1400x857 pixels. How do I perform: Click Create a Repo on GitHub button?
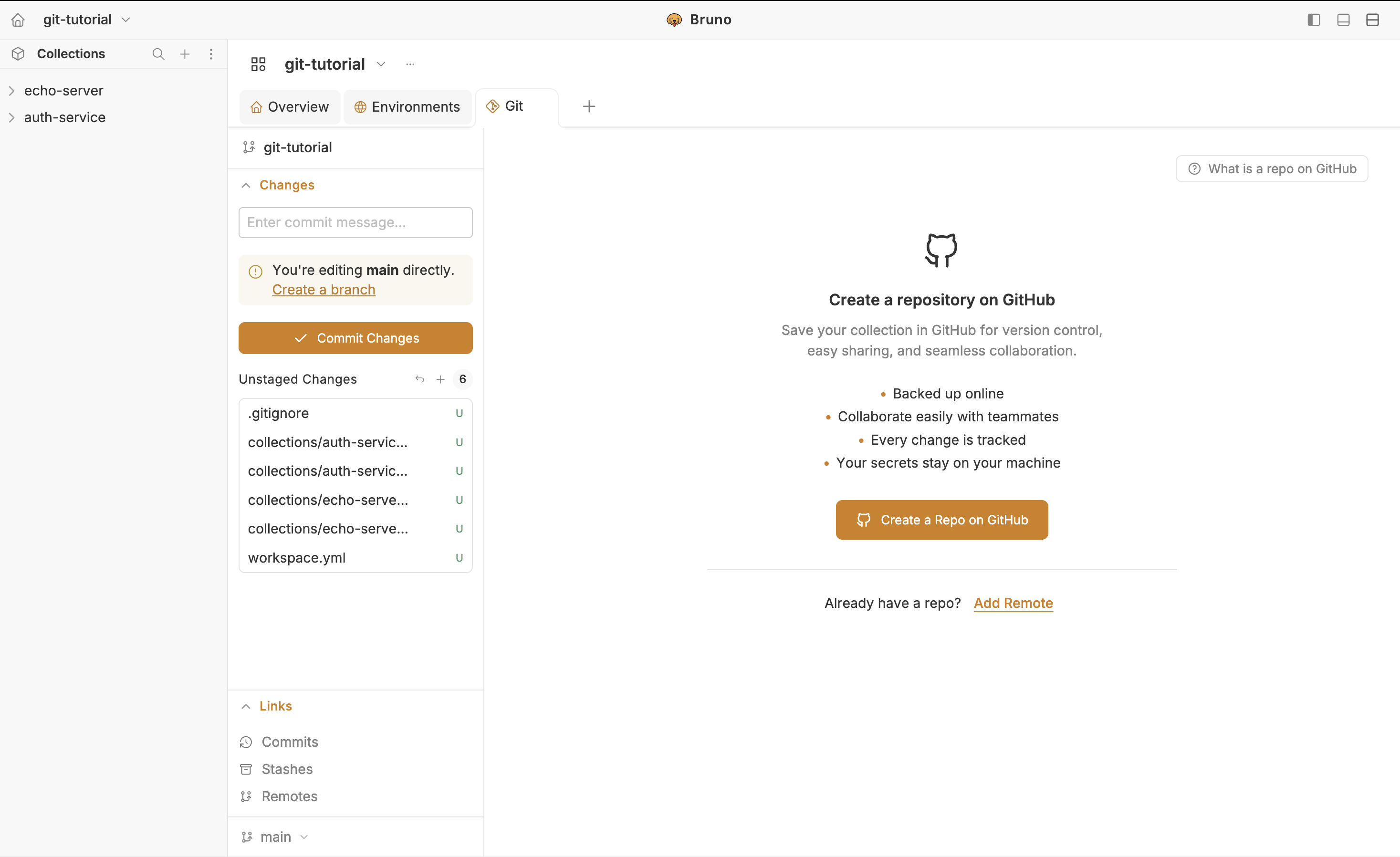[x=941, y=520]
